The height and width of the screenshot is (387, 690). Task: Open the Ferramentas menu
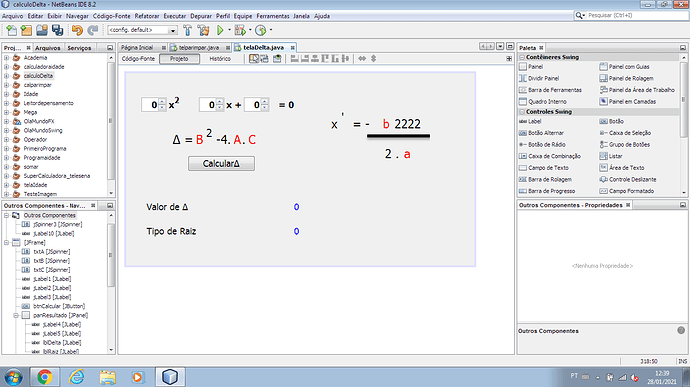pos(273,16)
